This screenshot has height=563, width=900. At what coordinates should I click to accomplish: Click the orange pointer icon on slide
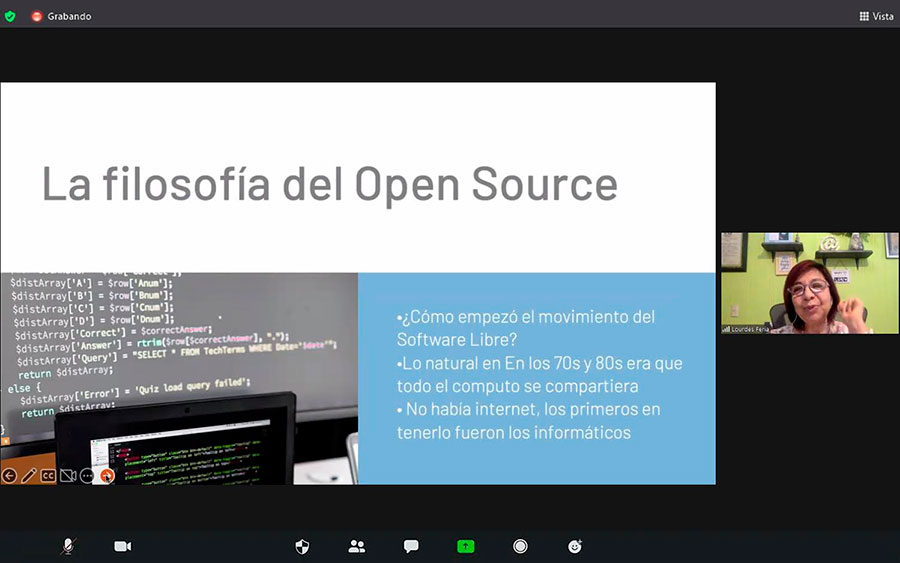(x=107, y=476)
